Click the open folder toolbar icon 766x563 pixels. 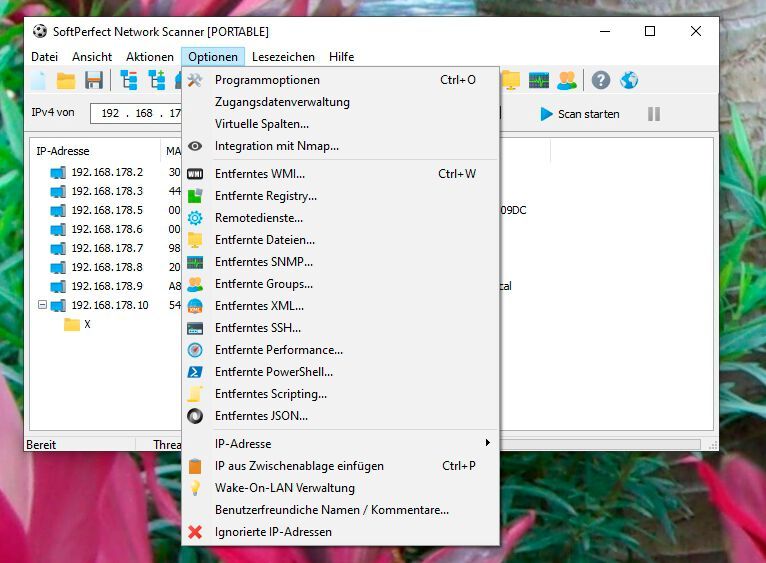(66, 80)
